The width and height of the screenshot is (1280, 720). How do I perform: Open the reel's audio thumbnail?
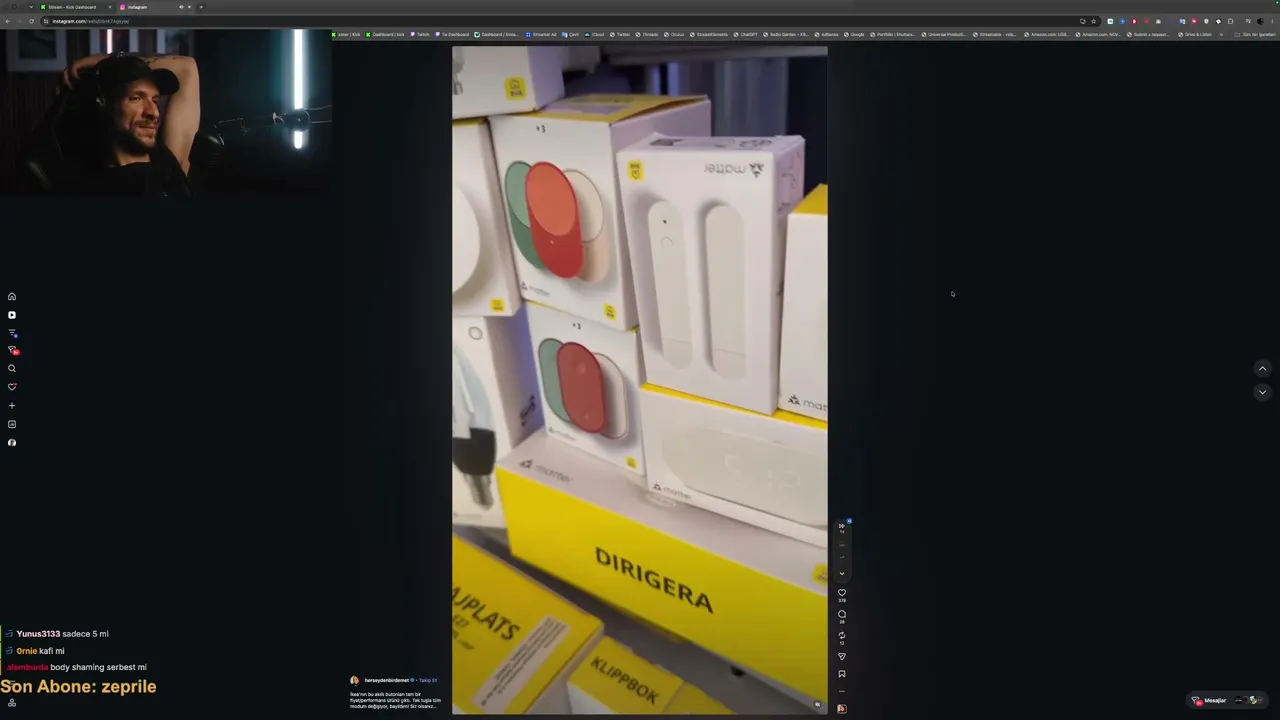[x=842, y=709]
